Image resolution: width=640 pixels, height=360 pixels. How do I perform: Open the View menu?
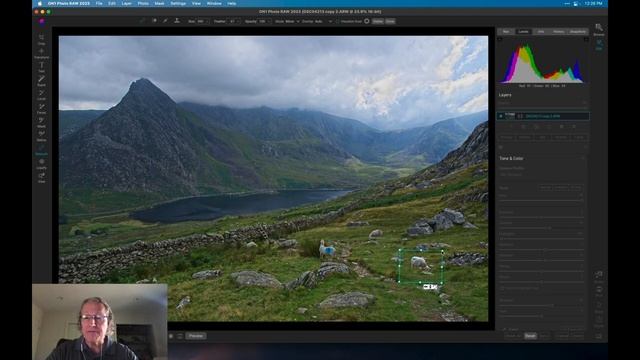pyautogui.click(x=196, y=3)
